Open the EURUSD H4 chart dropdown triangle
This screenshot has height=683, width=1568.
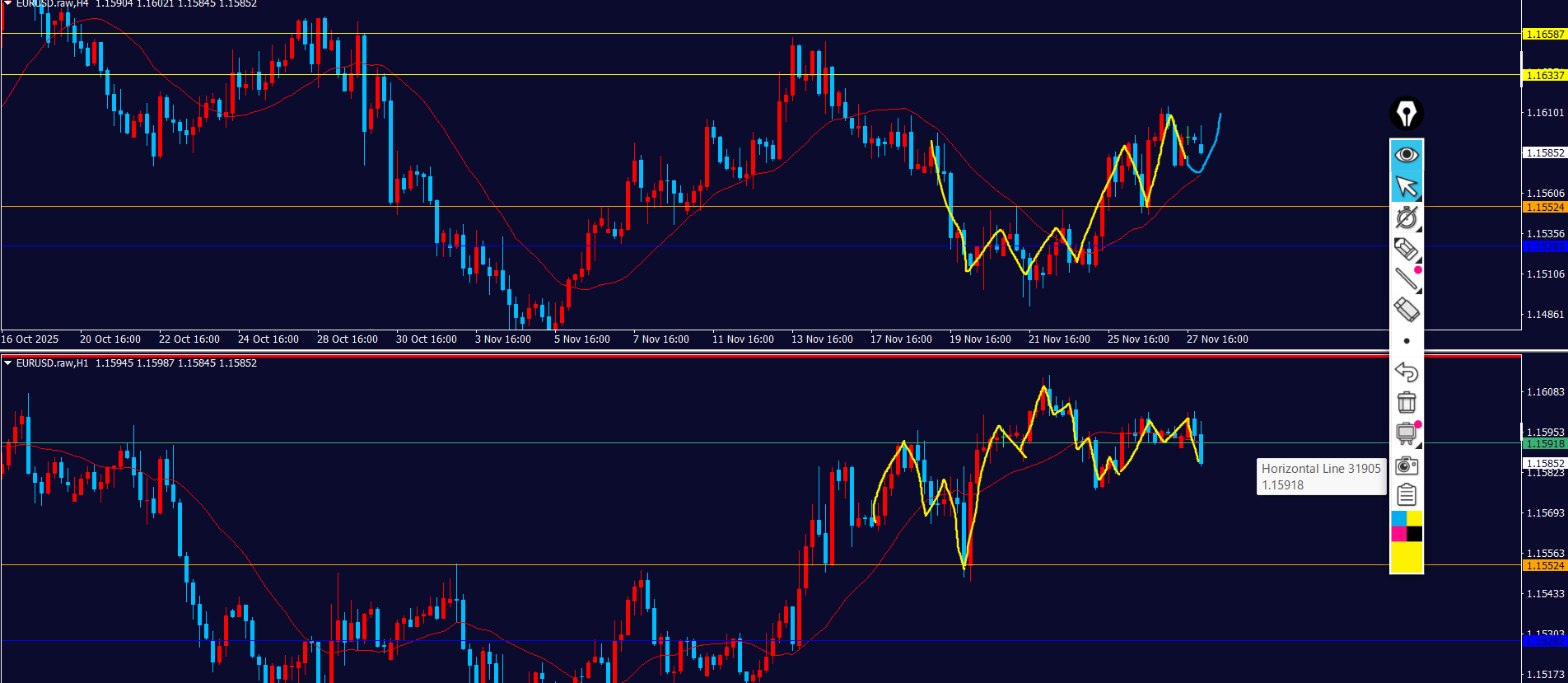(7, 4)
